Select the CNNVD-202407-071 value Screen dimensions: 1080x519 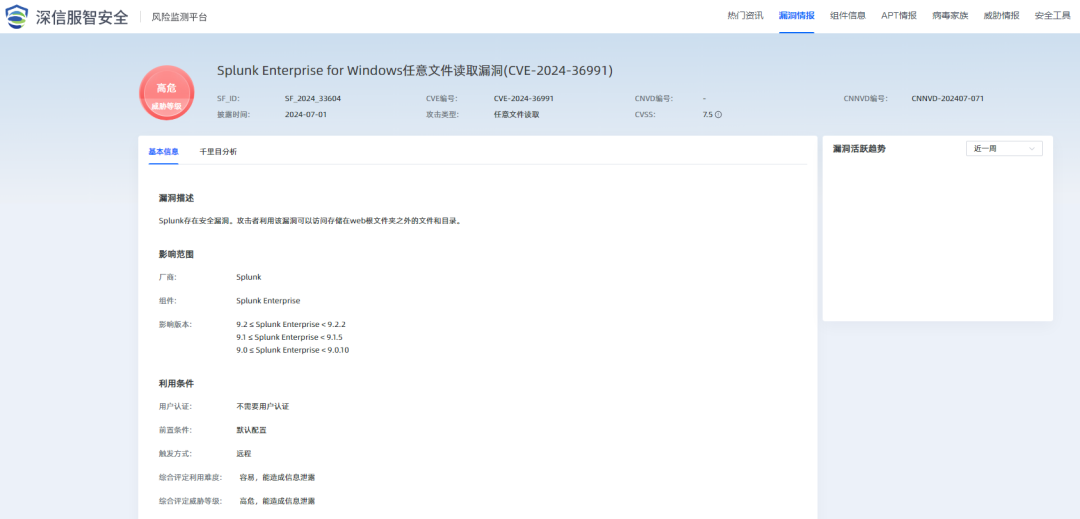pyautogui.click(x=947, y=98)
